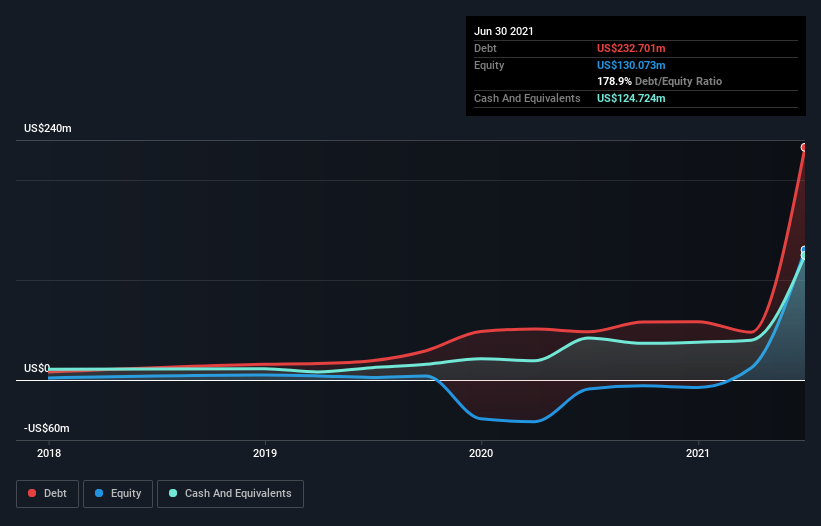Toggle the Debt series legend button

tap(48, 494)
